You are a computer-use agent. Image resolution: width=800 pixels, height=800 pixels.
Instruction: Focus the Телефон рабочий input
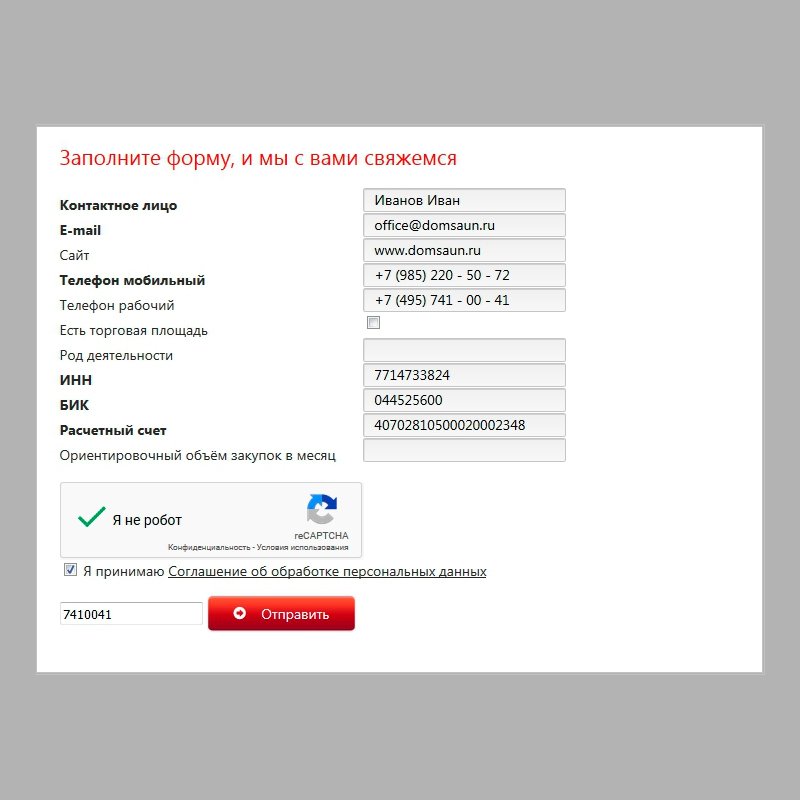click(x=464, y=300)
